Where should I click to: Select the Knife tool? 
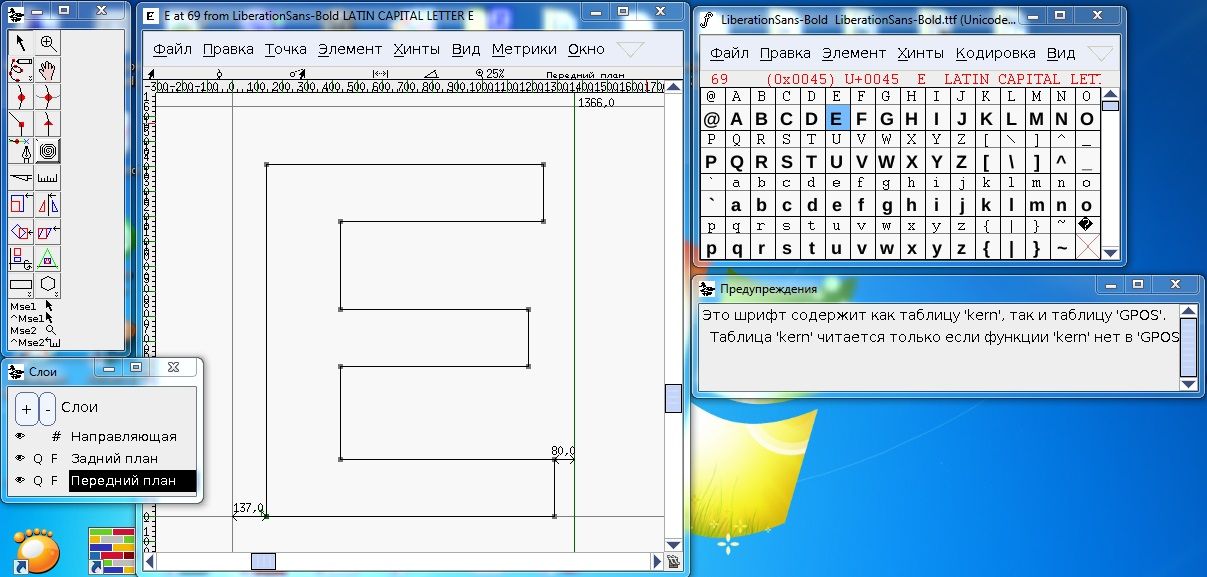click(x=21, y=177)
